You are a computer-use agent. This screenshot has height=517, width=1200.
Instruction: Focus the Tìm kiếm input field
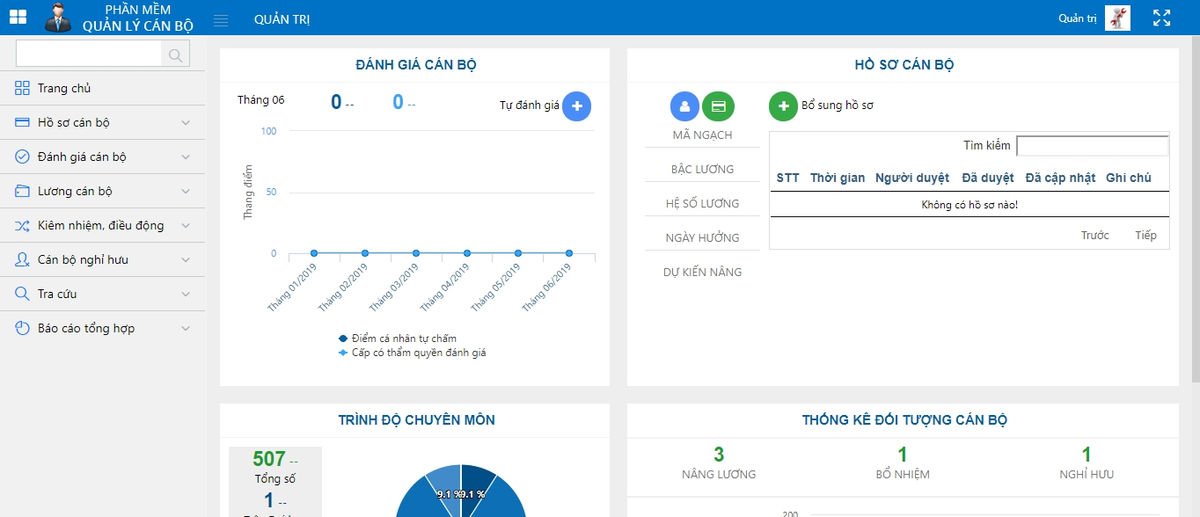(x=1092, y=146)
